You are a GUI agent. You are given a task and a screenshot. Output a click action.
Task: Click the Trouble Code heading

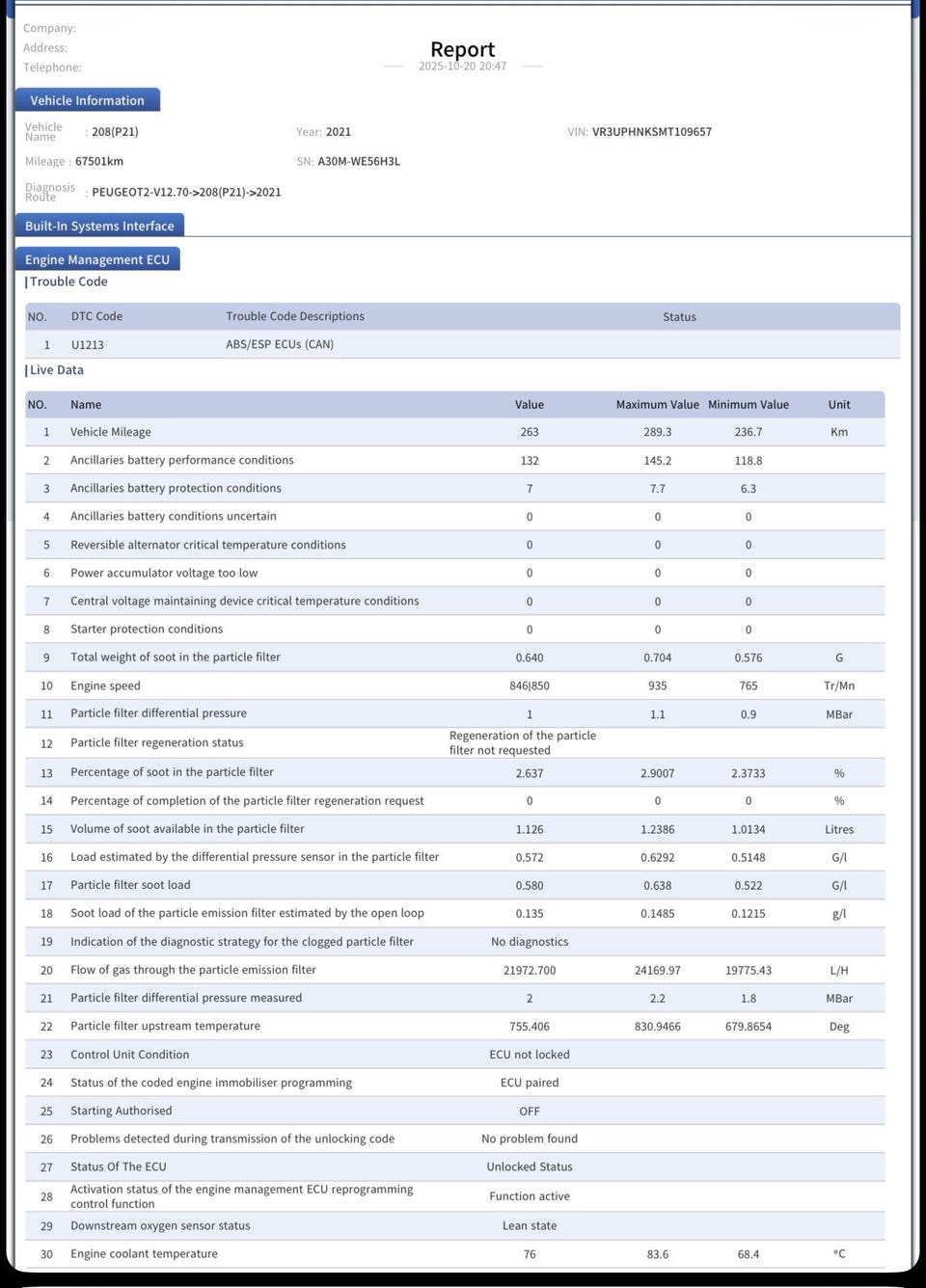point(68,282)
